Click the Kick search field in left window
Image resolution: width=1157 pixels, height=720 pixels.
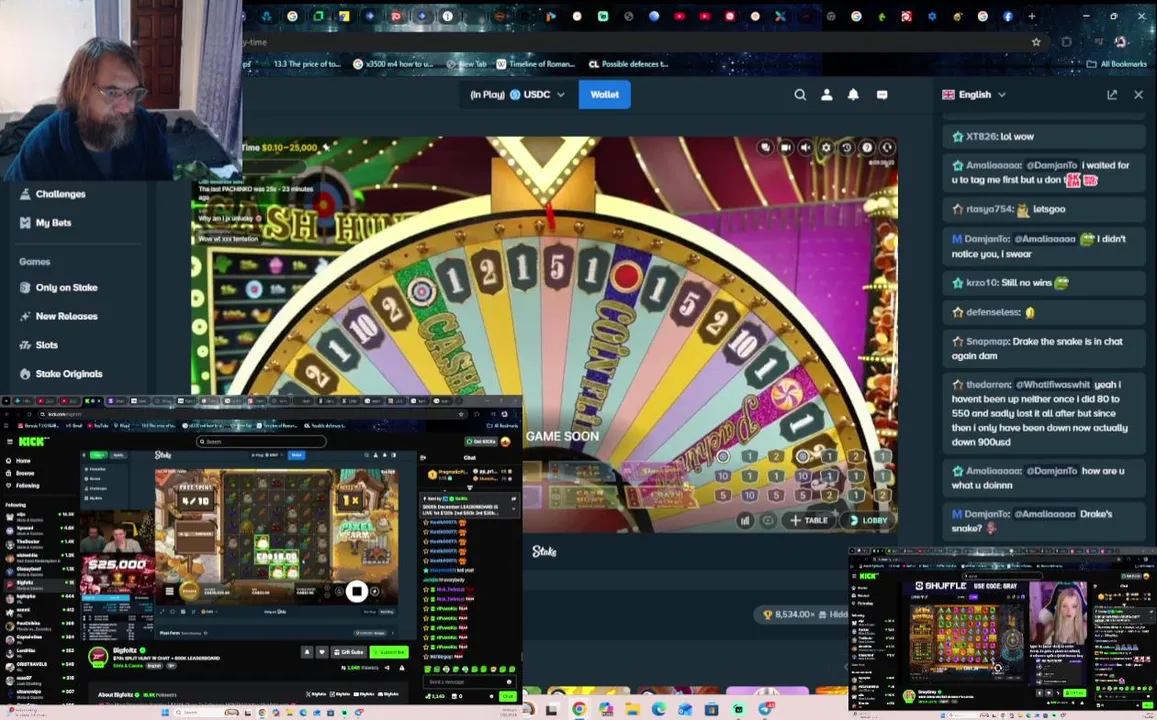[x=261, y=441]
